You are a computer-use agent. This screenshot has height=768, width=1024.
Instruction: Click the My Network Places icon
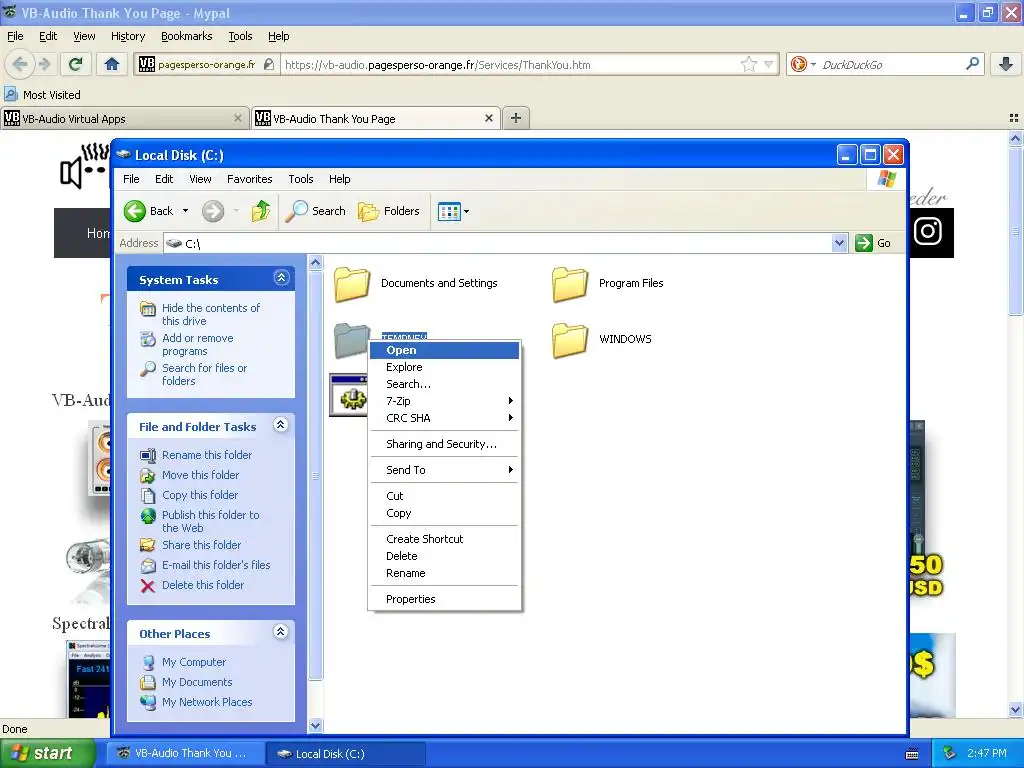point(148,702)
